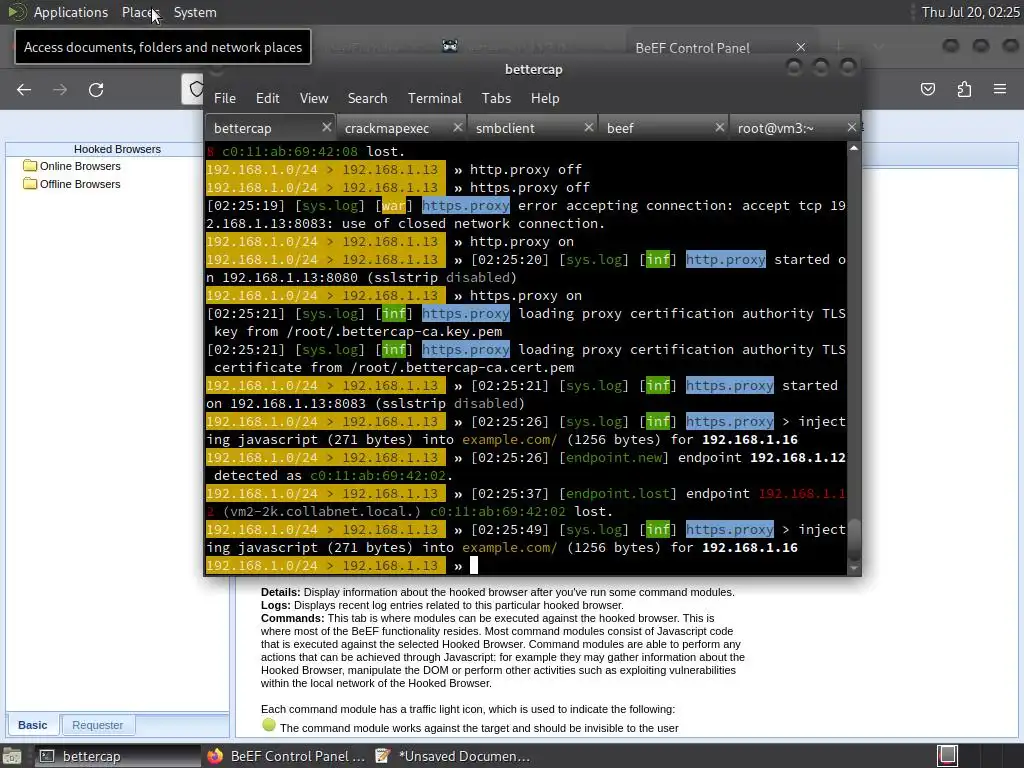Open Unsaved Document taskbar entry

453,756
